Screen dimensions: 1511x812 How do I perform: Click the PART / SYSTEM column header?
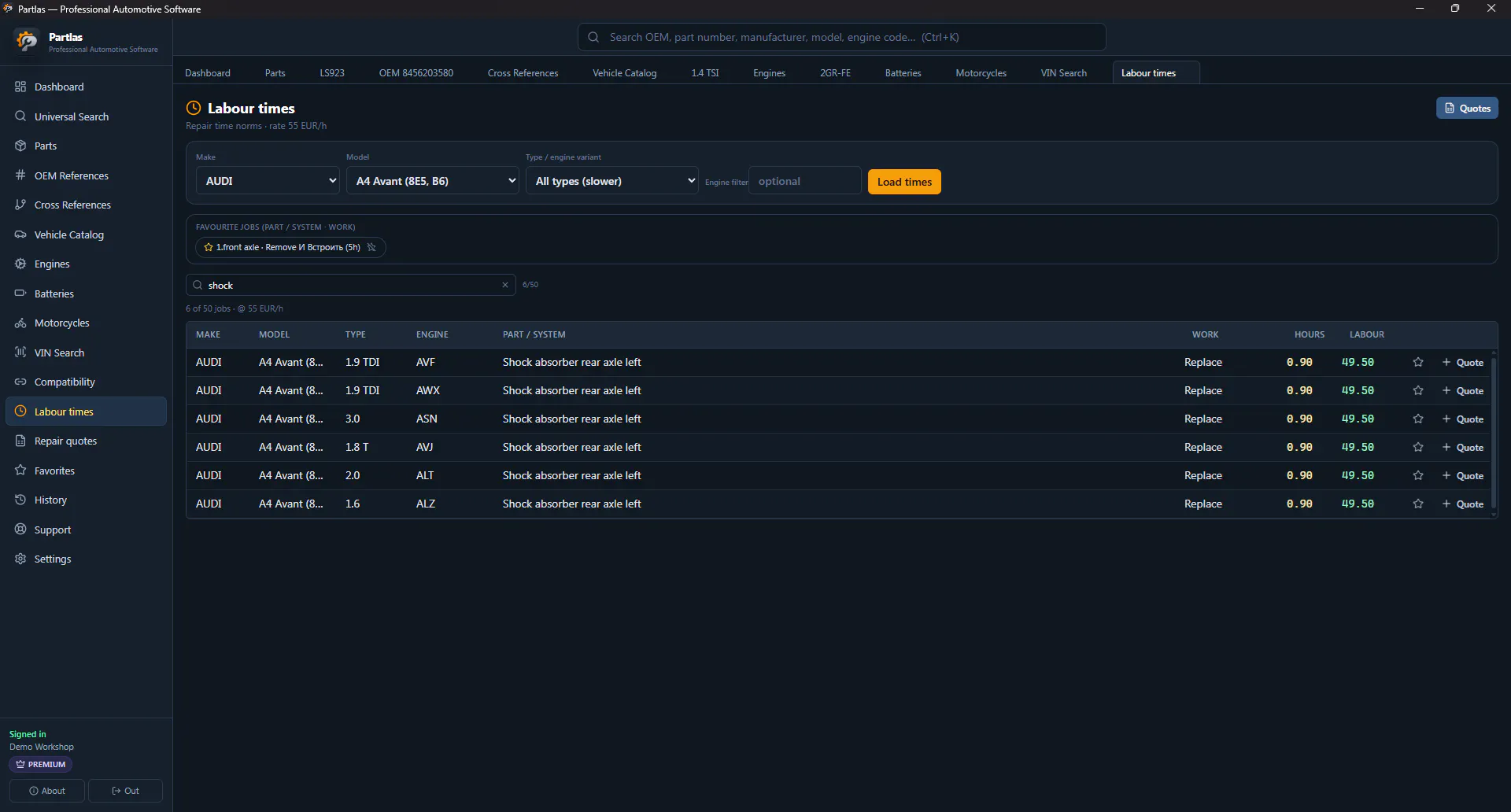pos(534,334)
